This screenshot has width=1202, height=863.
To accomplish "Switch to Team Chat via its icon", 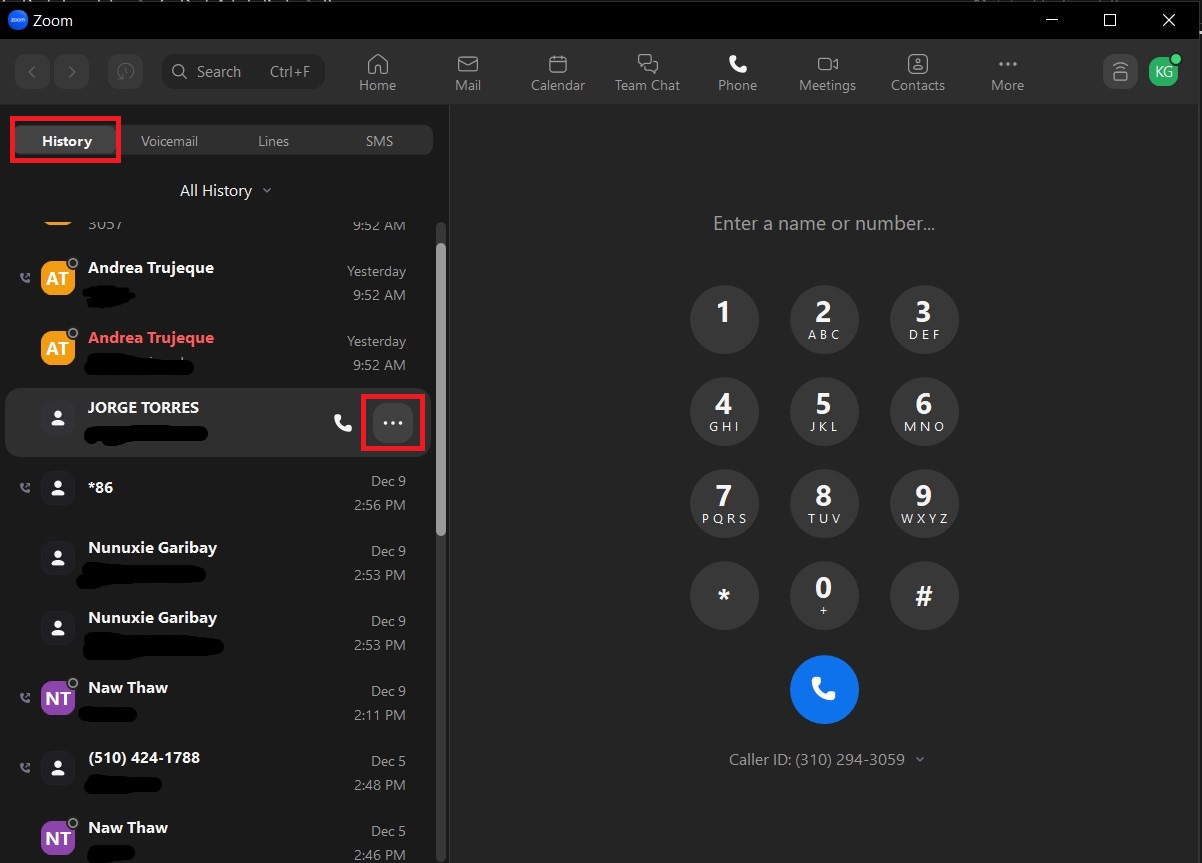I will tap(647, 62).
